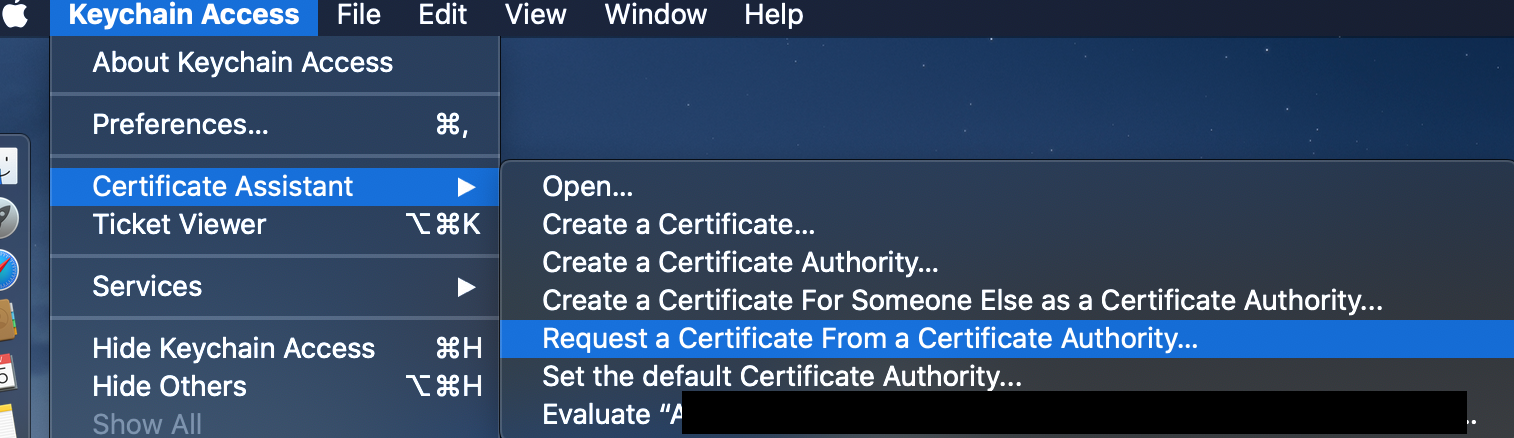This screenshot has height=438, width=1514.
Task: Select Create a Certificate For Someone Else…
Action: pos(1007,300)
